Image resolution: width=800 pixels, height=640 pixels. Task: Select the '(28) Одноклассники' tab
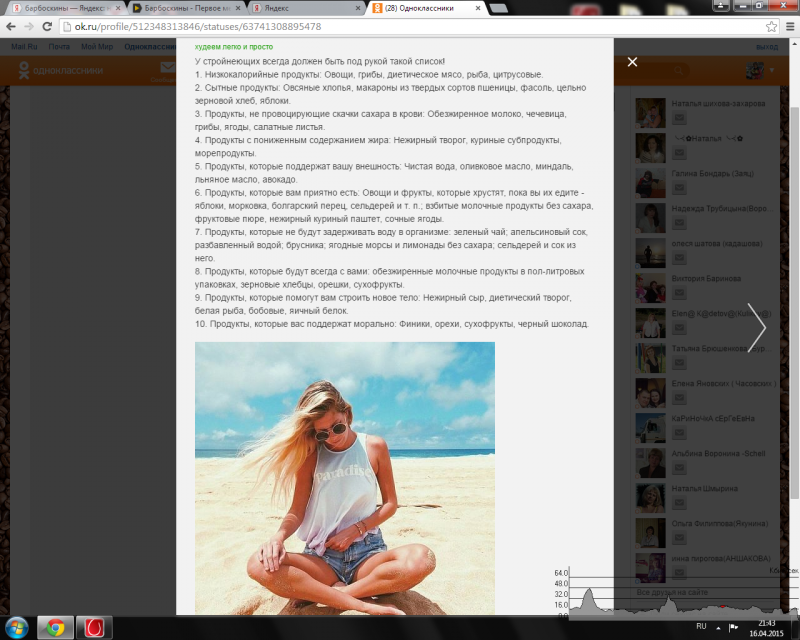[x=426, y=8]
